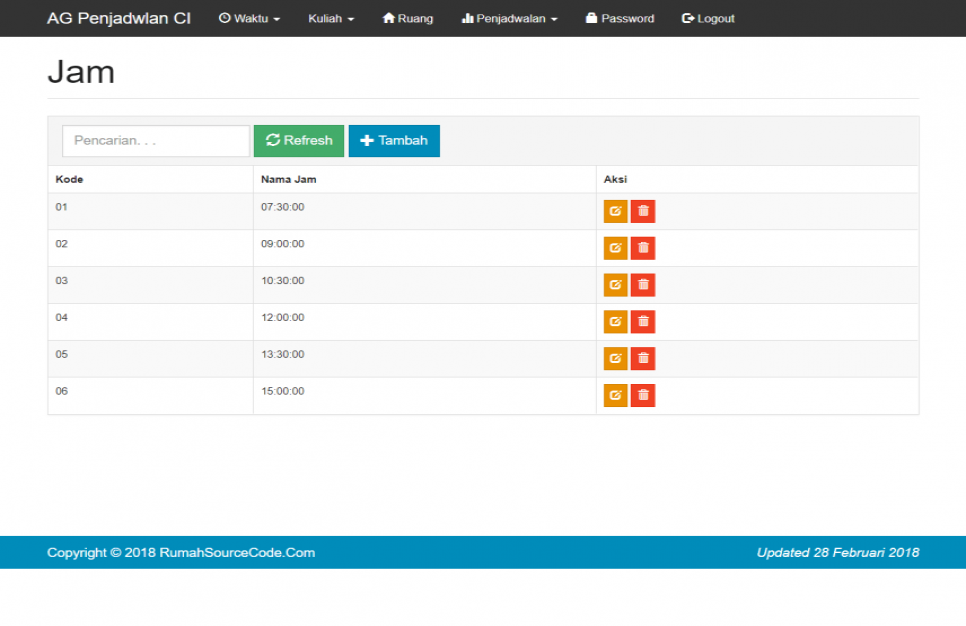This screenshot has height=626, width=966.
Task: Click the edit icon for row 01
Action: [615, 211]
